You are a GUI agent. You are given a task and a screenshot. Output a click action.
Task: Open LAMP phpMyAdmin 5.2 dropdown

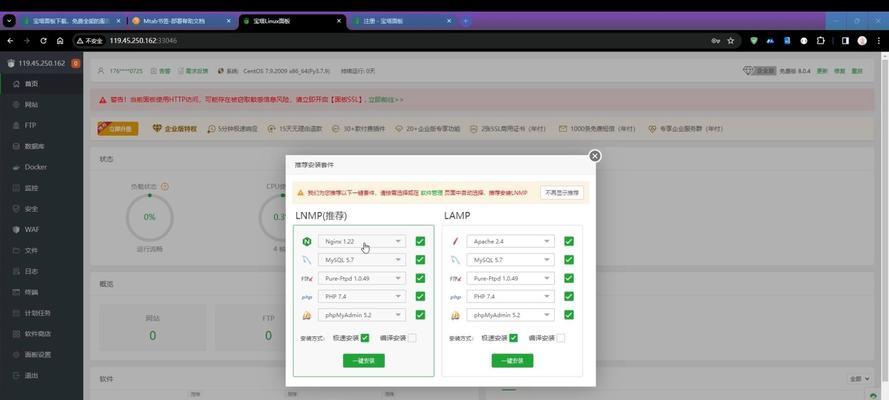(x=510, y=315)
